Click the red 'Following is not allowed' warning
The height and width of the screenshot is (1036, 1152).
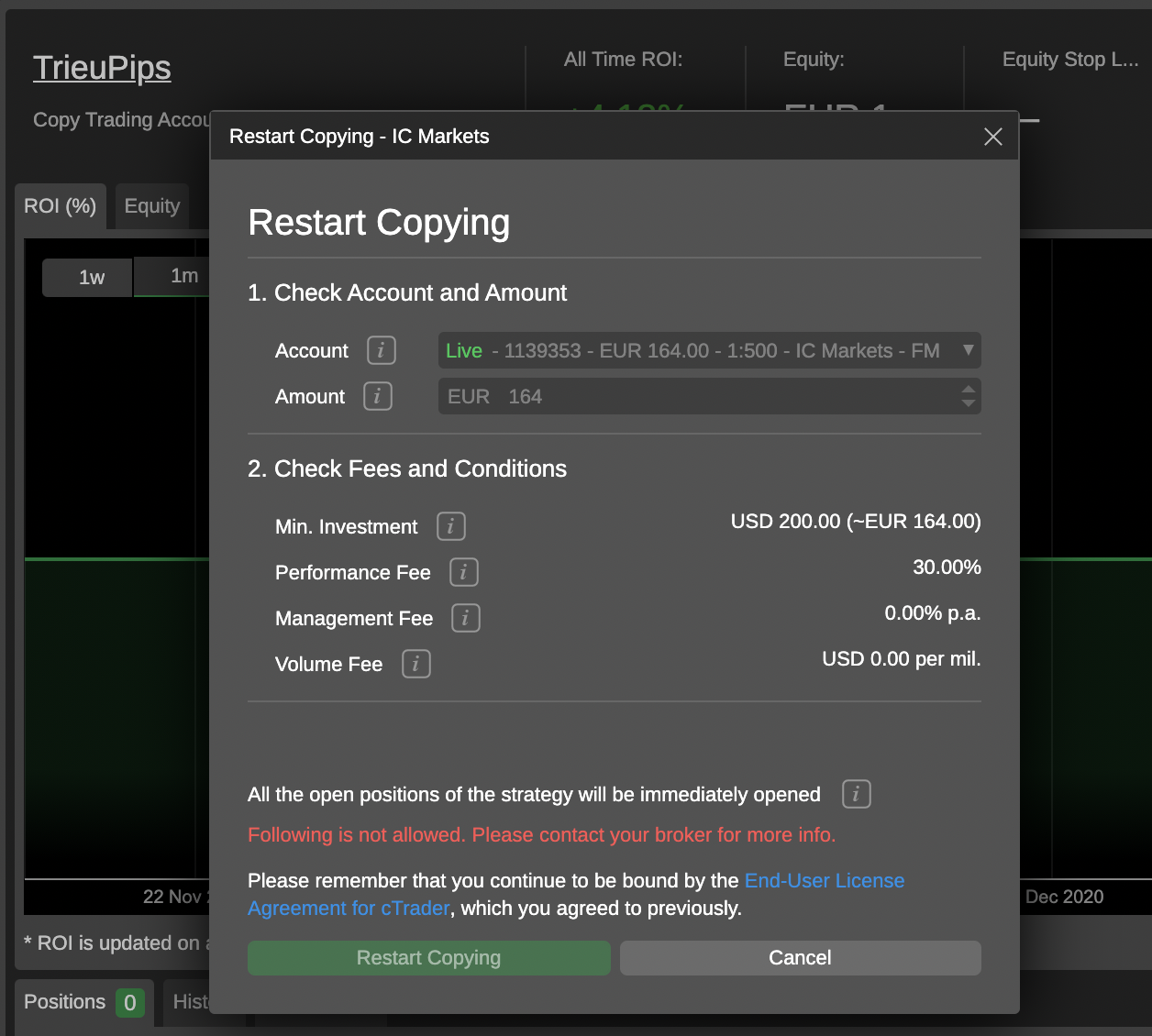542,835
